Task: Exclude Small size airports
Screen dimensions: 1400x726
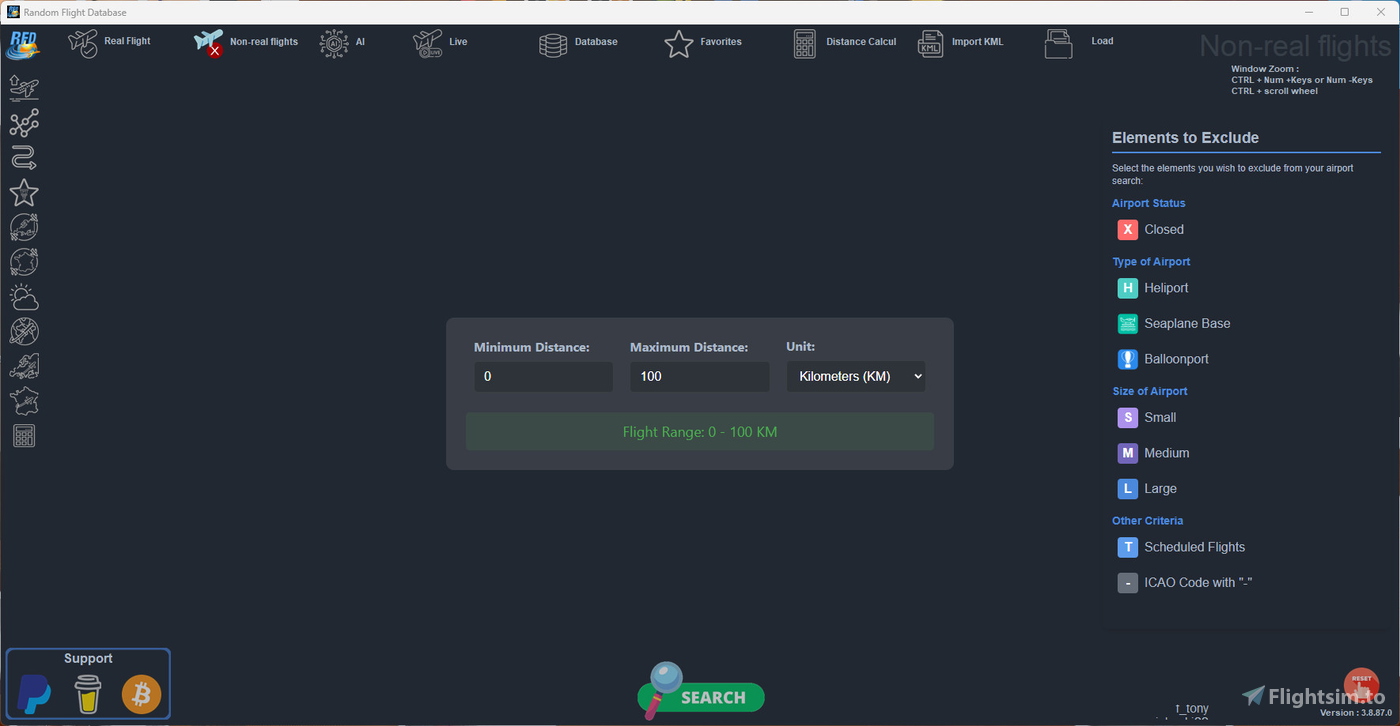Action: [1128, 418]
